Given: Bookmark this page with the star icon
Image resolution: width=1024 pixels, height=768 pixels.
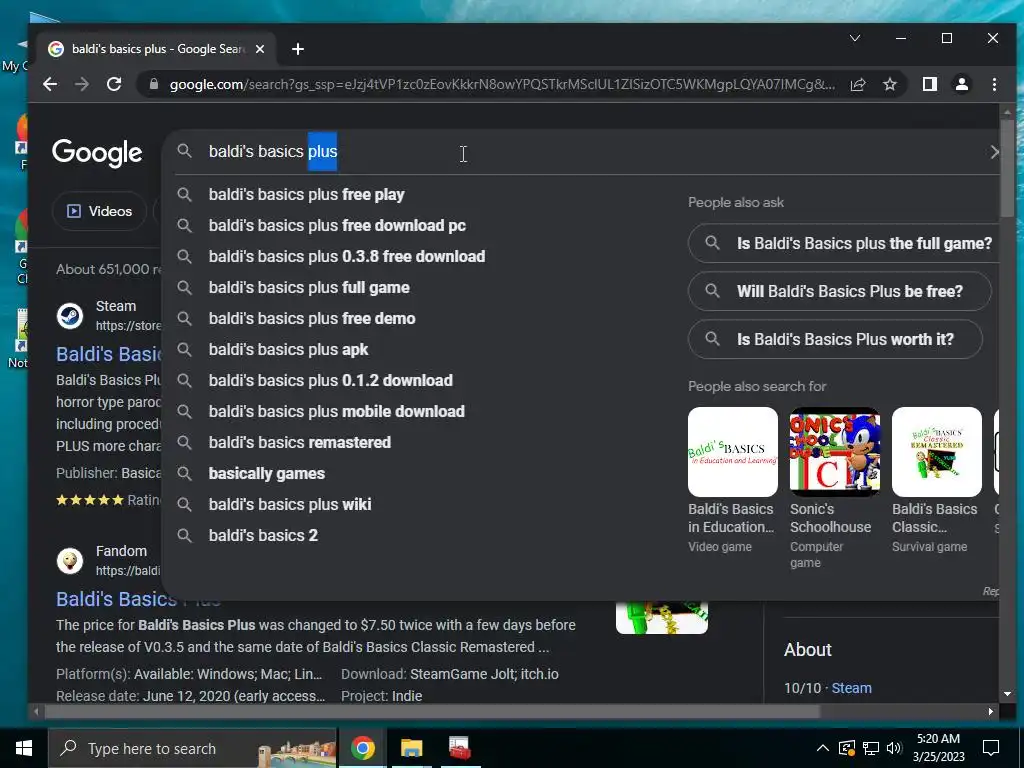Looking at the screenshot, I should (x=889, y=84).
